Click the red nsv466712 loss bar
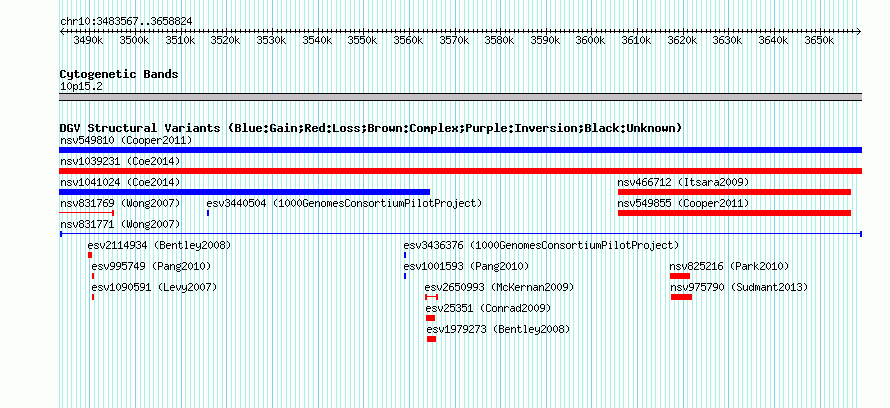Screen dimensions: 890x408 pos(734,192)
